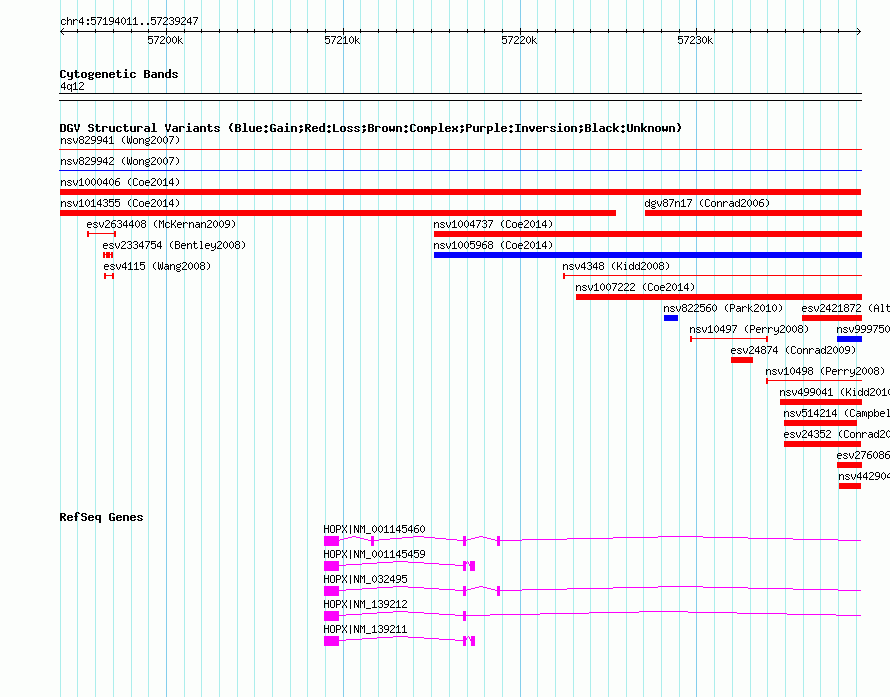Click the 57230k ruler tick label
890x697 pixels.
(695, 40)
